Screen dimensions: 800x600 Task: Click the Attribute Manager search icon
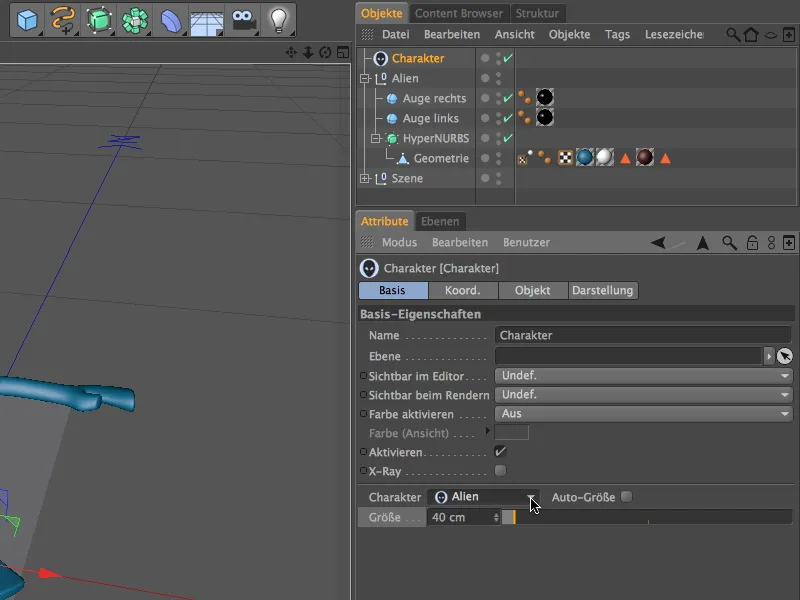click(730, 243)
